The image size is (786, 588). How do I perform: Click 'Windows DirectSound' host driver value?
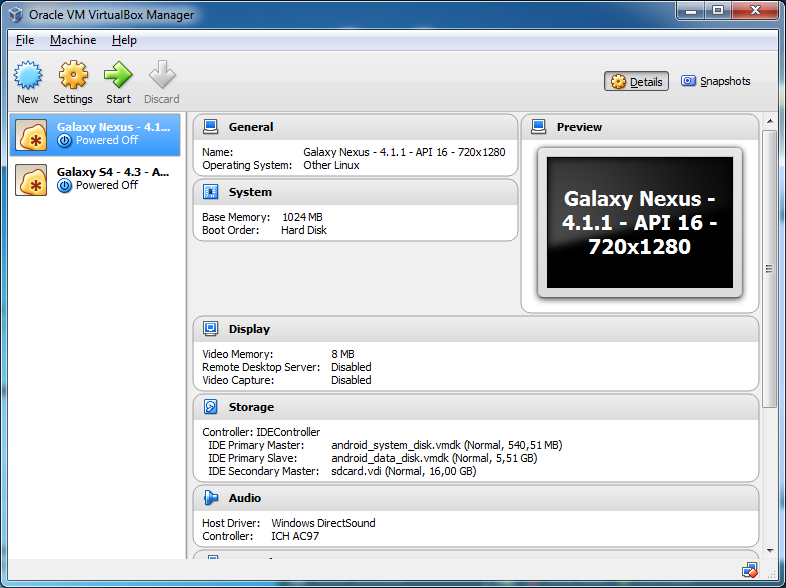(323, 523)
